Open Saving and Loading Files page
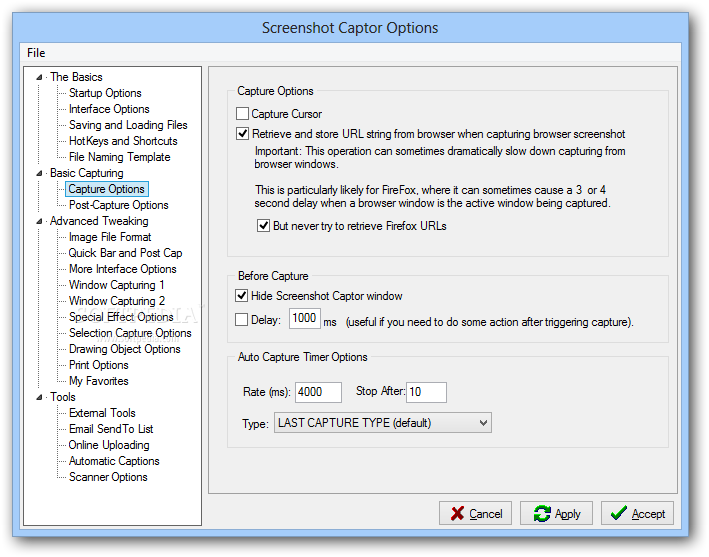Viewport: 709px width, 557px height. (128, 125)
